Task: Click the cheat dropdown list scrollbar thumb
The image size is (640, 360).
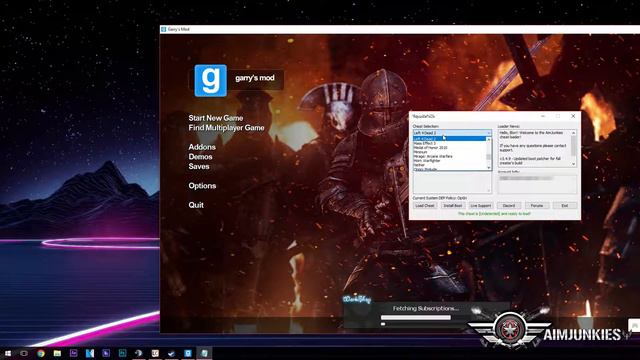Action: pos(488,157)
